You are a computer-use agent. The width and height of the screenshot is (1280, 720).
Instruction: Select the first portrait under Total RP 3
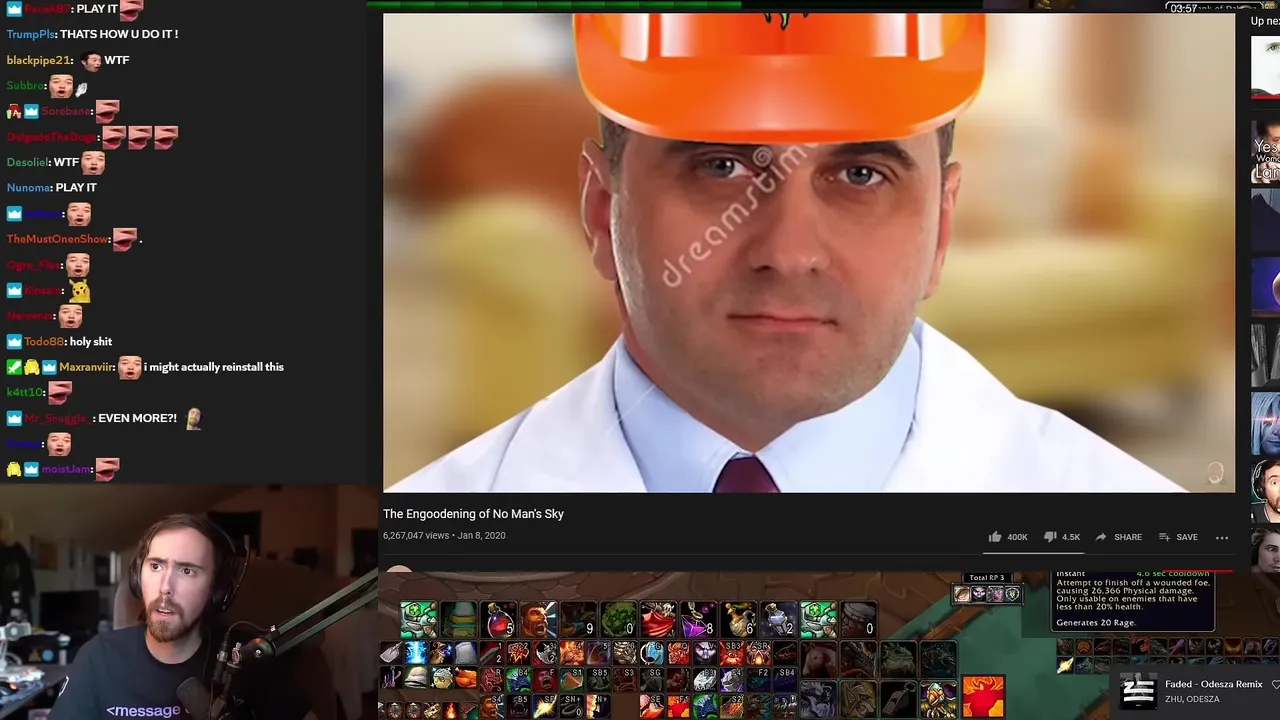(963, 594)
